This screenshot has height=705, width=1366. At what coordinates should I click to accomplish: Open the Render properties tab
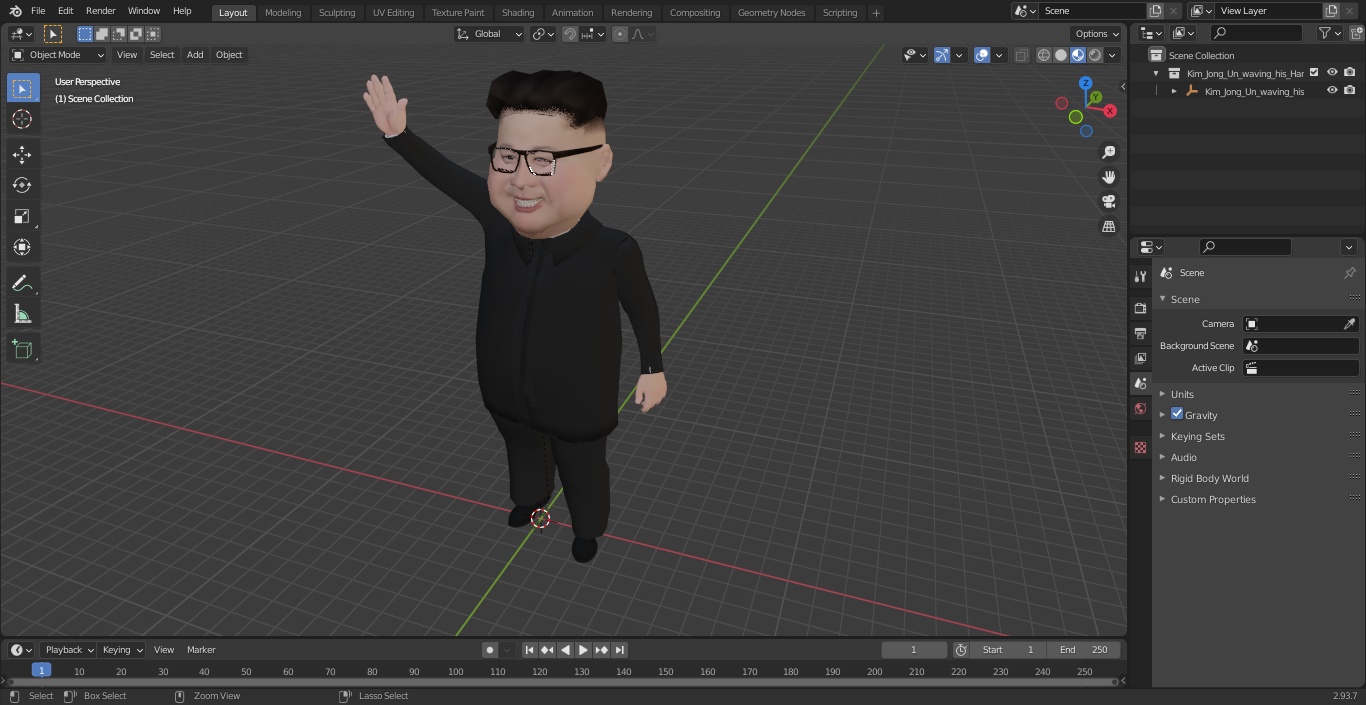(x=1140, y=308)
